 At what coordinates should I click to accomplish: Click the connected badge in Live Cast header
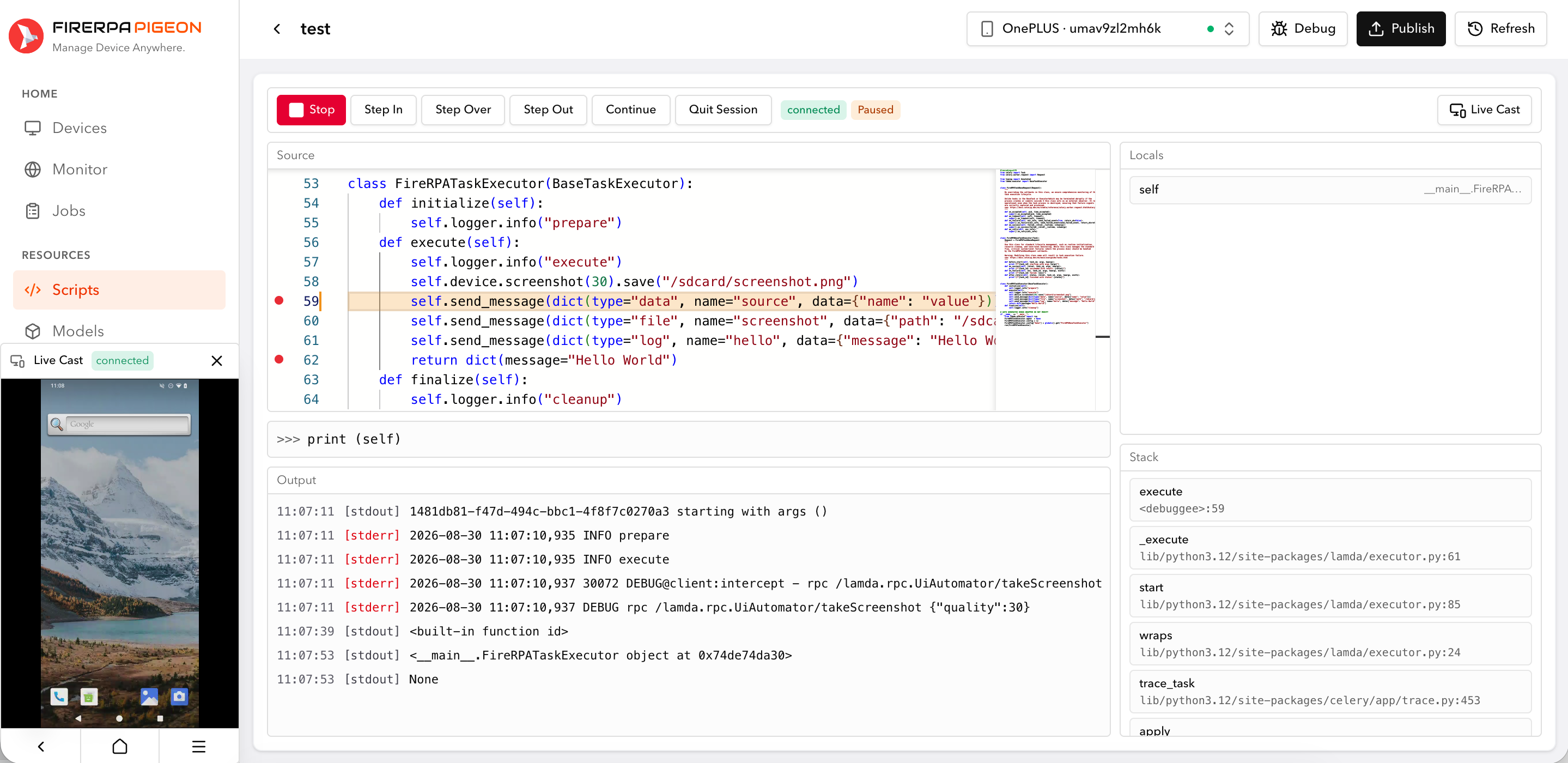123,360
